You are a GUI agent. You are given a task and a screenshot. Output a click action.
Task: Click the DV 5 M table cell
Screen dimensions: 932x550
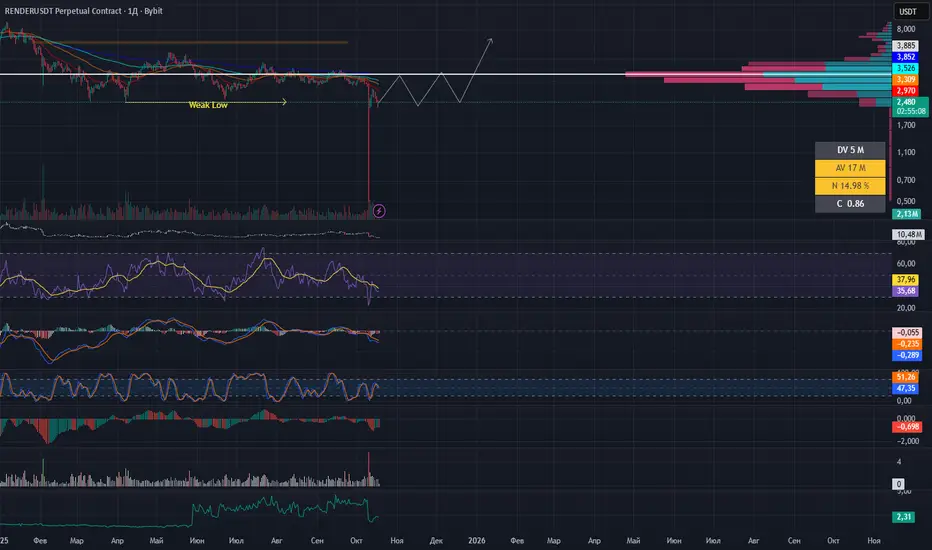[850, 150]
